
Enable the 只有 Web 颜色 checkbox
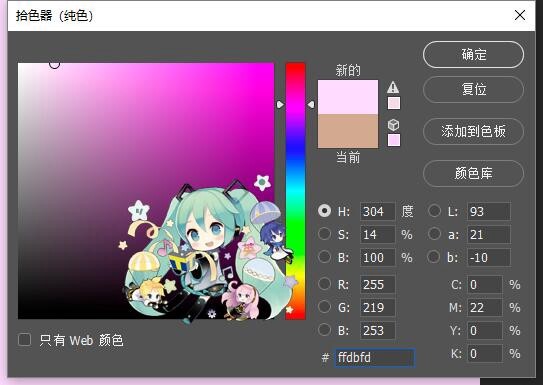[25, 340]
